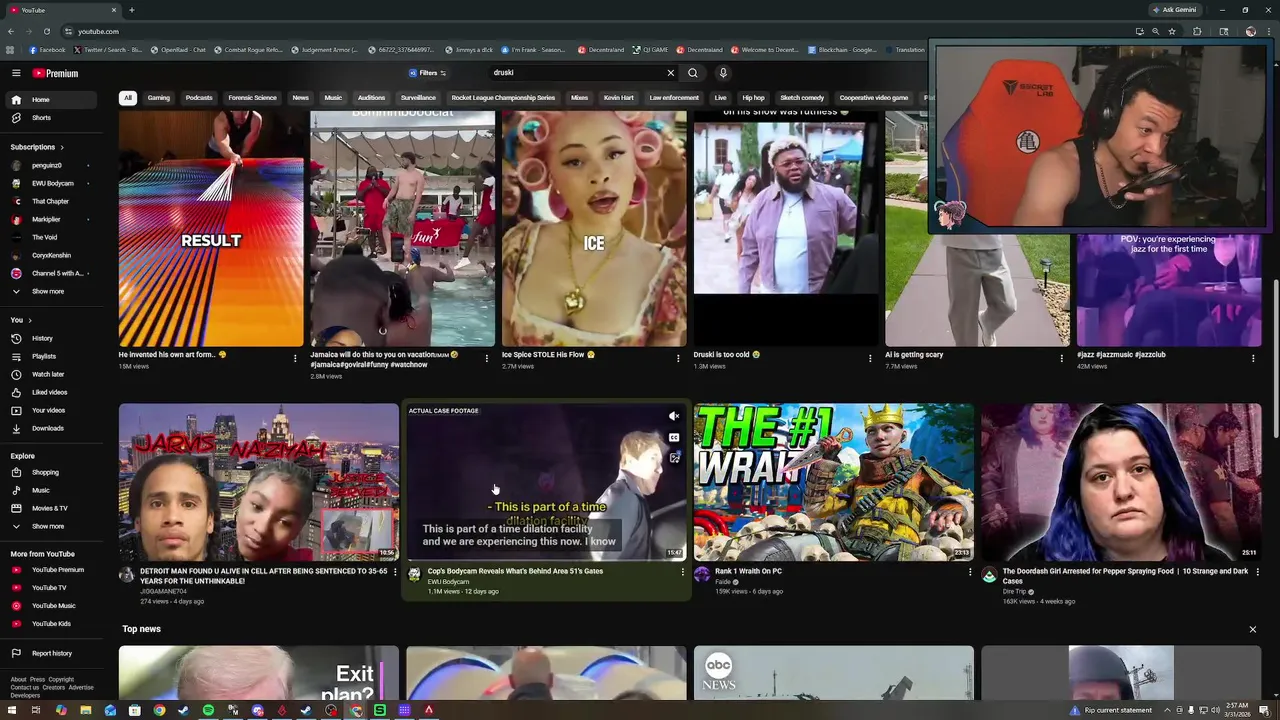Click Ask Gemini button in title bar
The height and width of the screenshot is (720, 1280).
[x=1175, y=10]
